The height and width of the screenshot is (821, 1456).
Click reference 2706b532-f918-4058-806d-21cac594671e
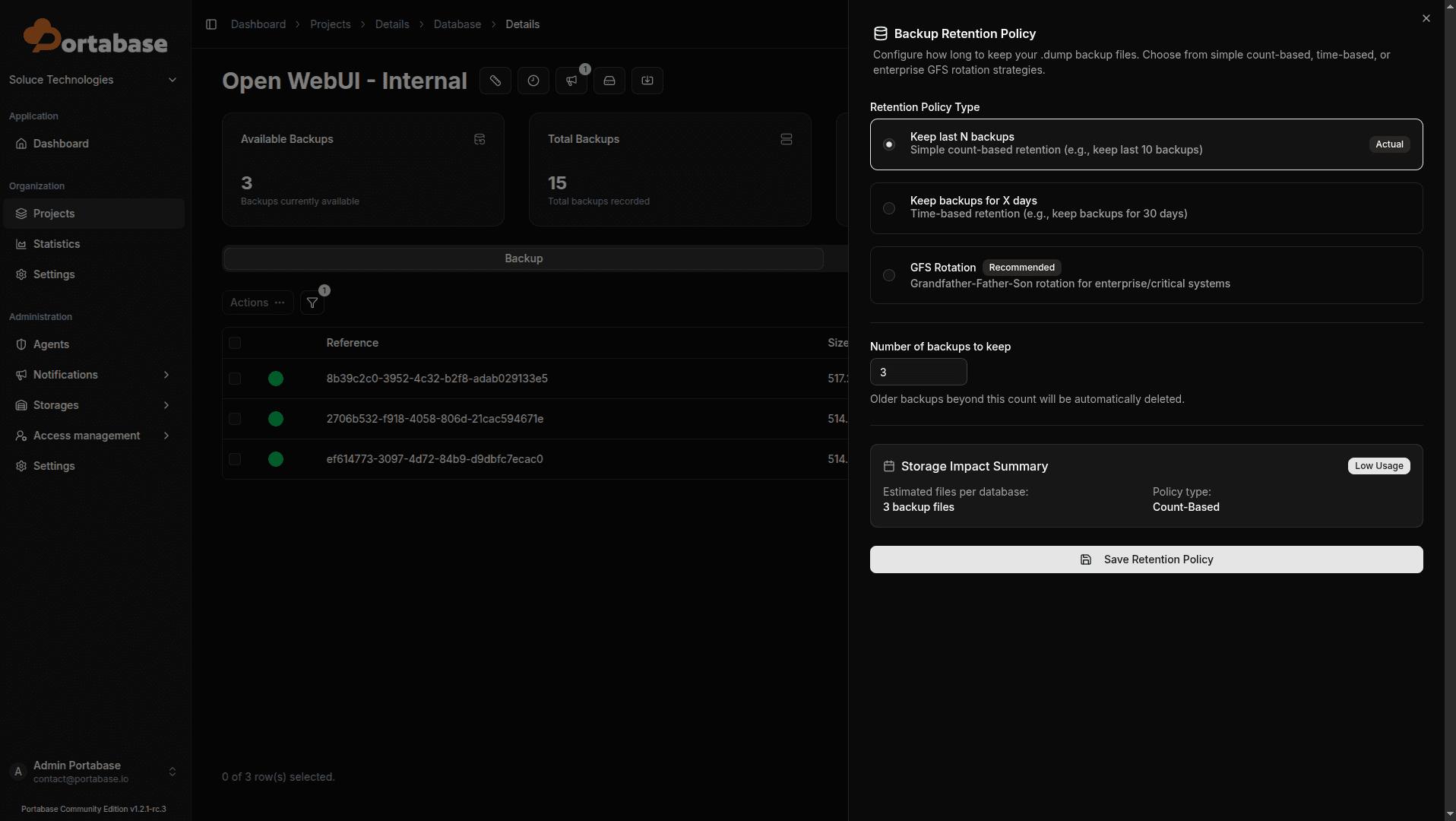pyautogui.click(x=435, y=419)
